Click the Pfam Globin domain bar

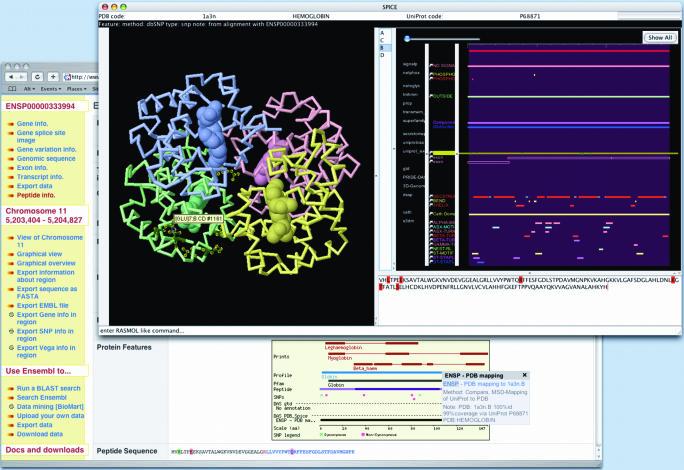(385, 381)
